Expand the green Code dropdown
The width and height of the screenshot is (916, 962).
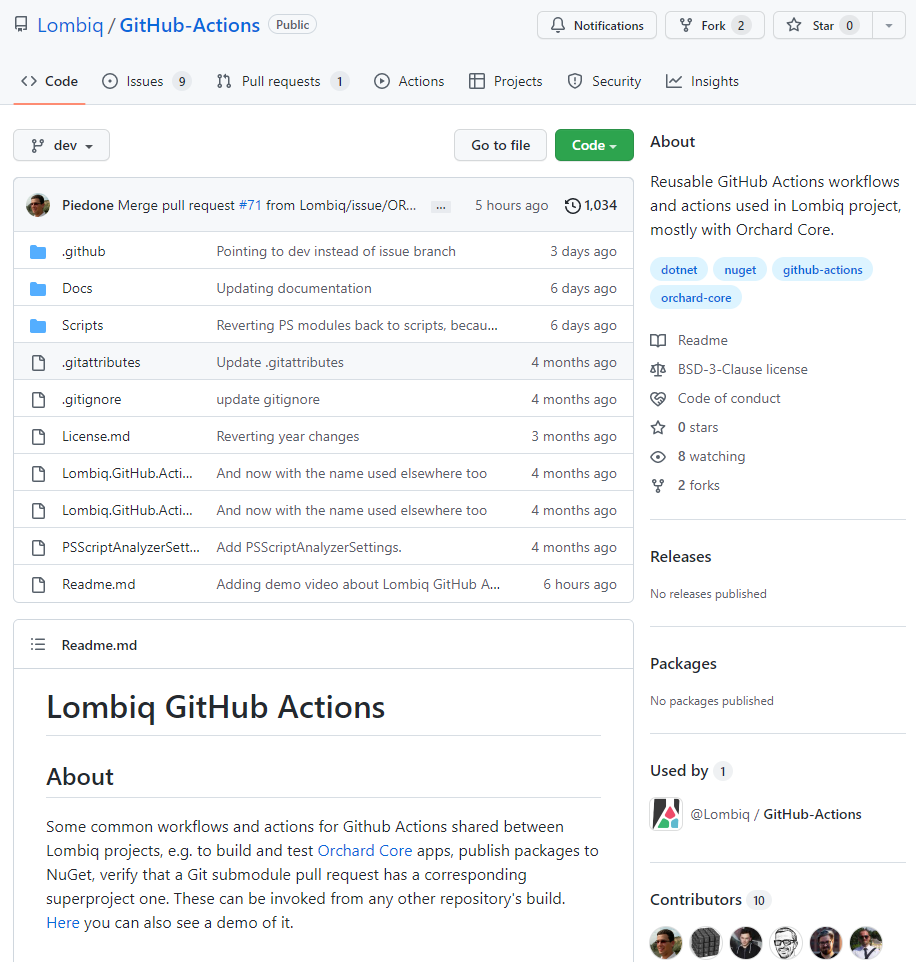click(x=594, y=145)
